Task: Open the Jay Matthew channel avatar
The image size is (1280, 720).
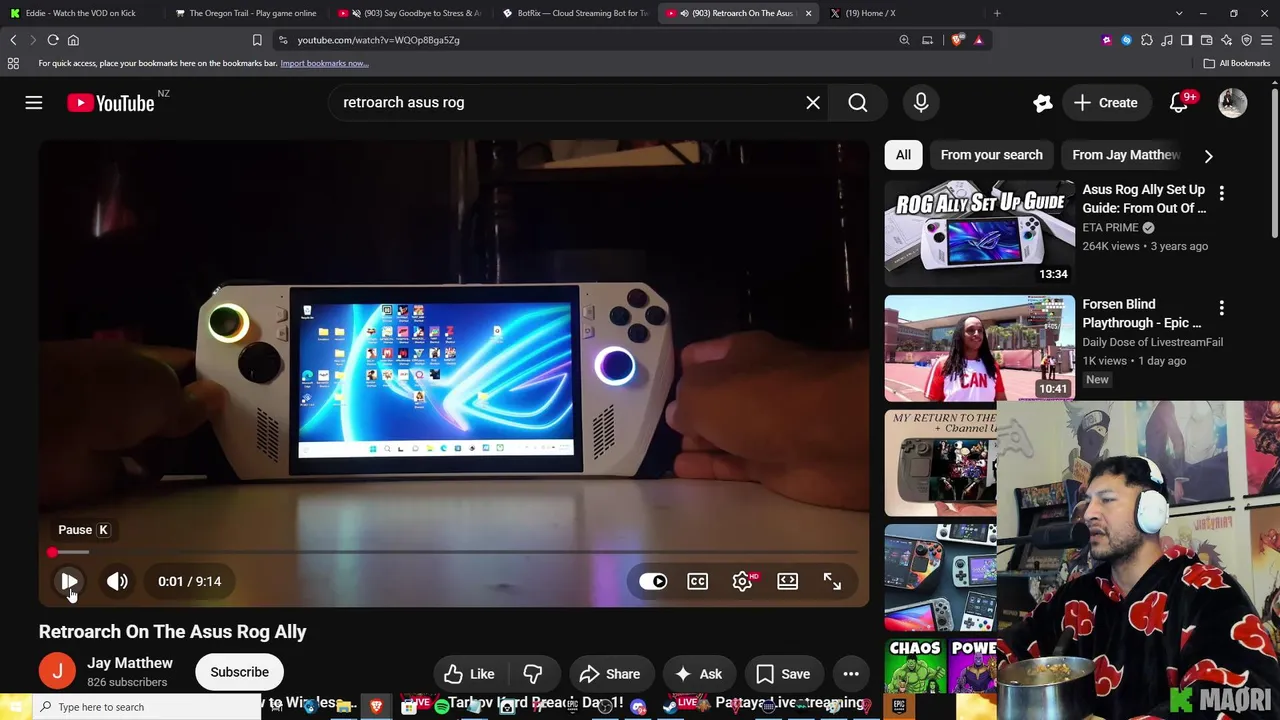Action: (x=57, y=671)
